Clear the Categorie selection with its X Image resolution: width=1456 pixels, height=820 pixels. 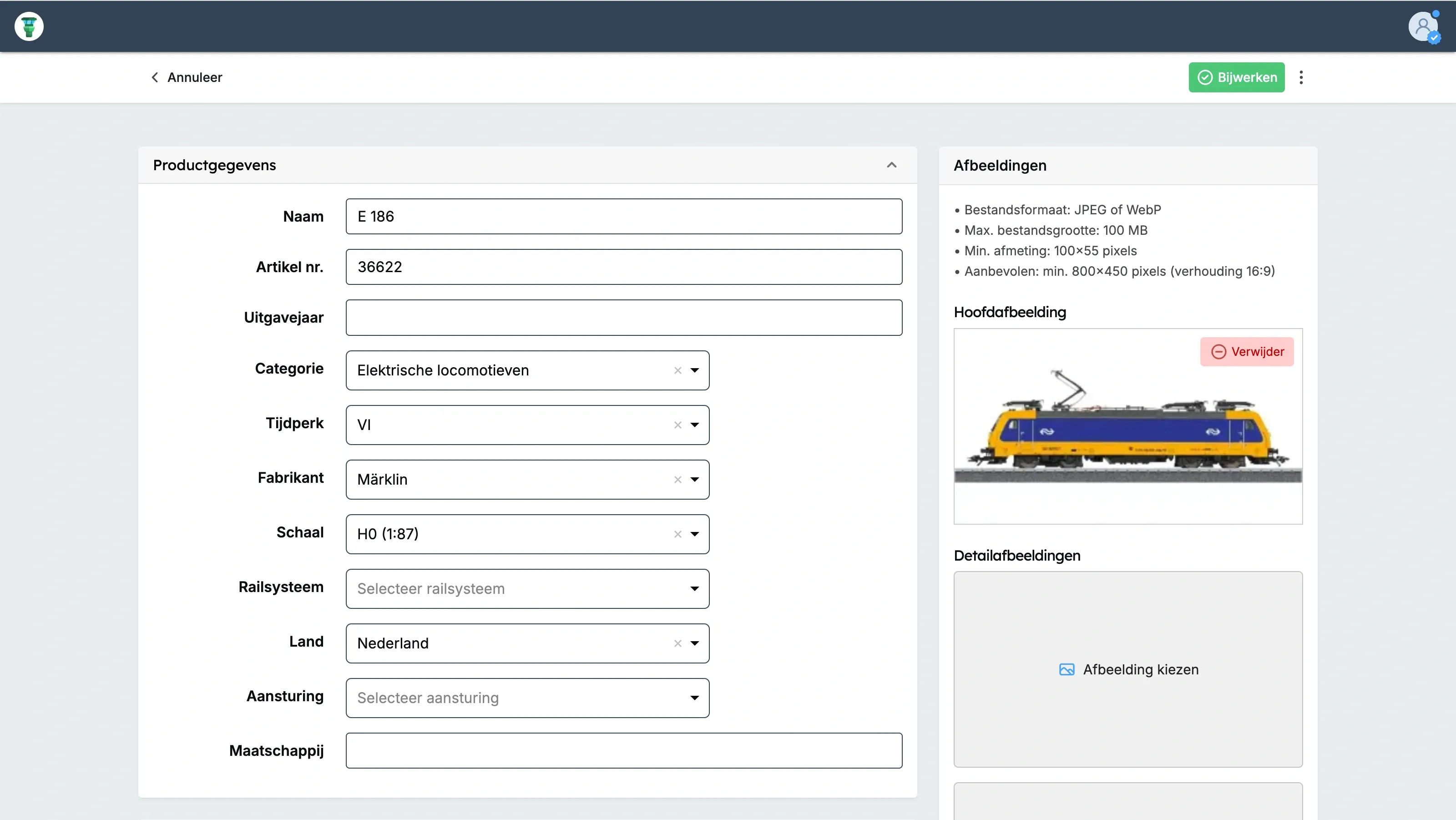coord(677,370)
